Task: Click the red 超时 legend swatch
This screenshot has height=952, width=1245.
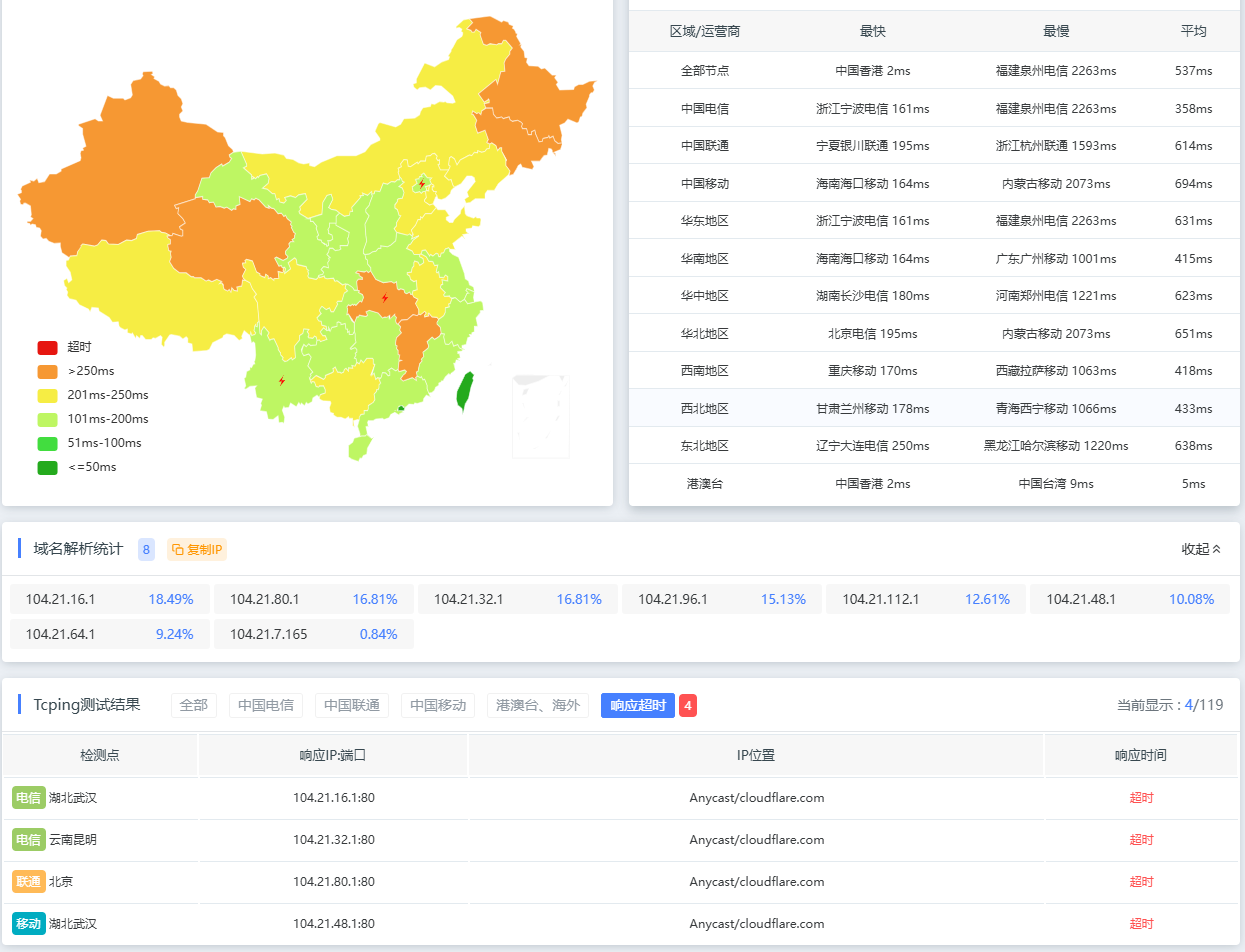Action: click(x=48, y=347)
